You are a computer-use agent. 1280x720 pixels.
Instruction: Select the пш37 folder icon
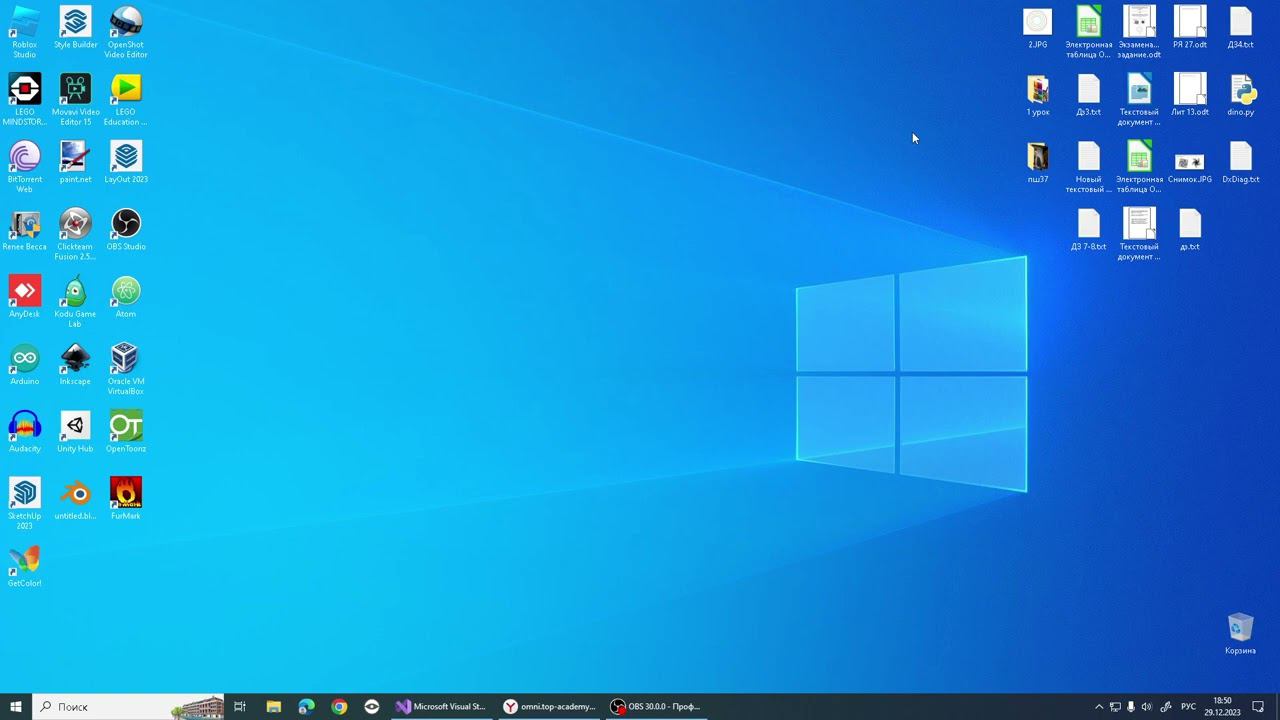point(1038,162)
